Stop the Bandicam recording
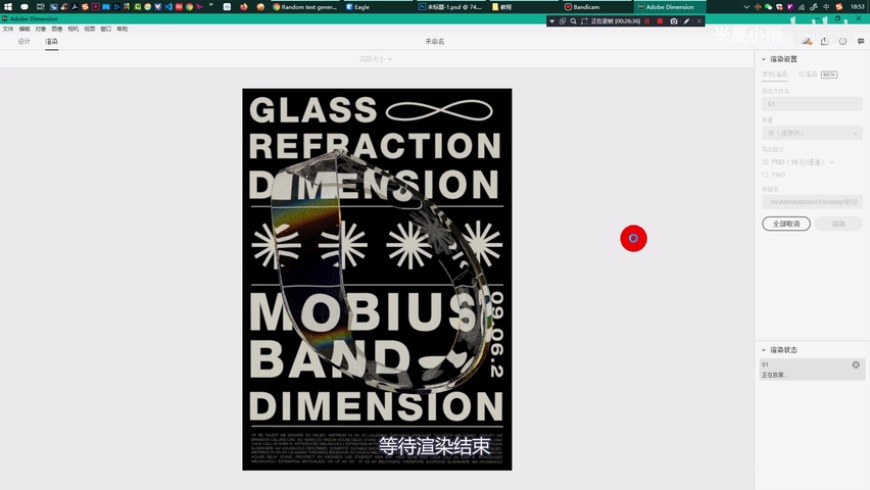Image resolution: width=870 pixels, height=490 pixels. 660,21
